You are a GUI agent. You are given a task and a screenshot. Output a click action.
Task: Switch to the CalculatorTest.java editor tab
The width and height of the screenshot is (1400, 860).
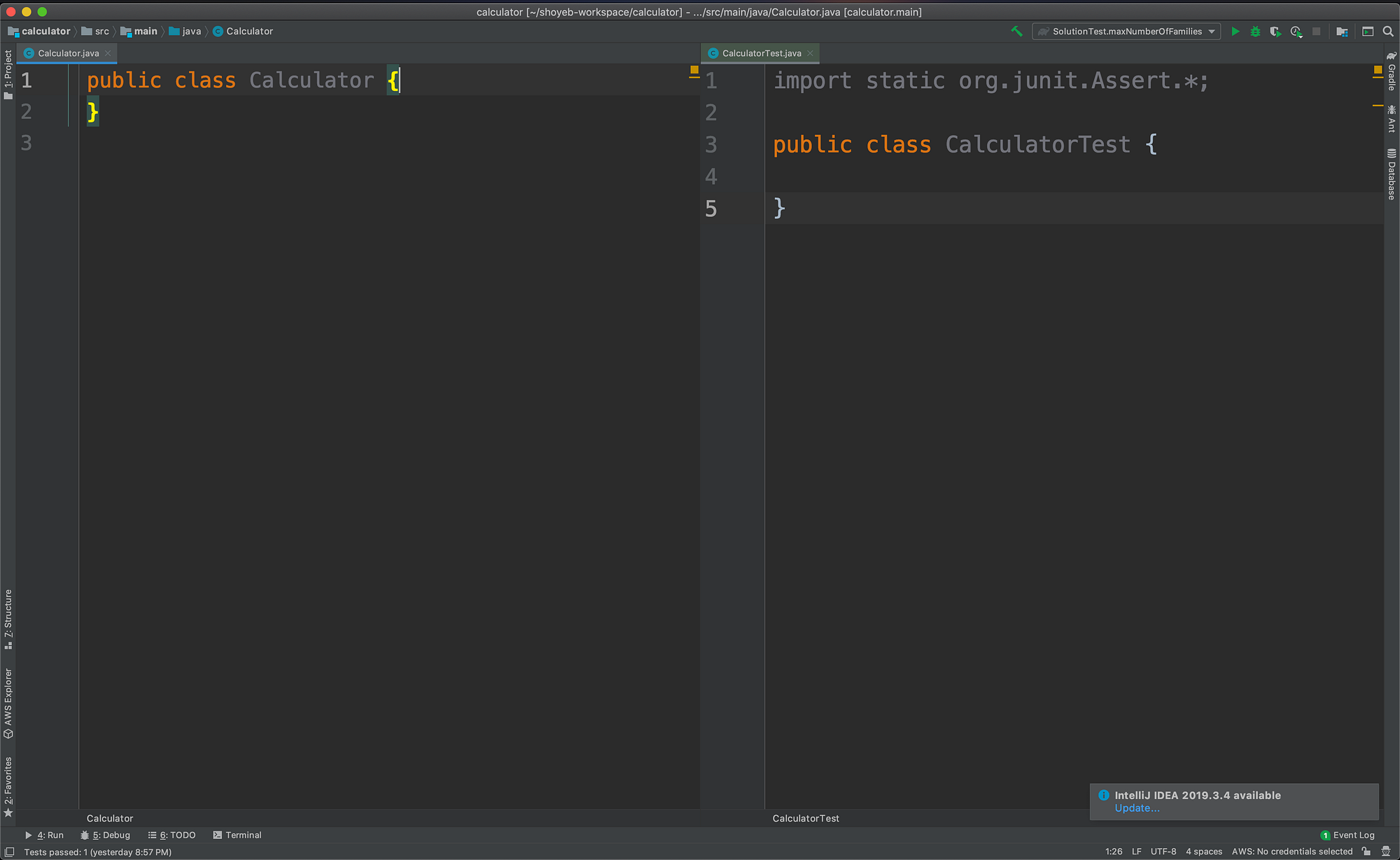(761, 53)
